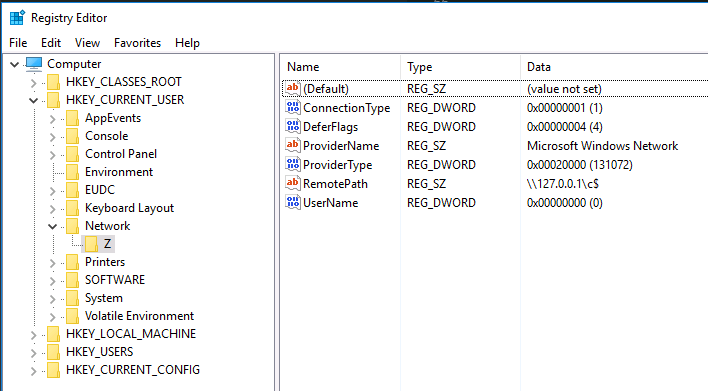
Task: Click the ProviderType DWORD icon
Action: pyautogui.click(x=293, y=164)
